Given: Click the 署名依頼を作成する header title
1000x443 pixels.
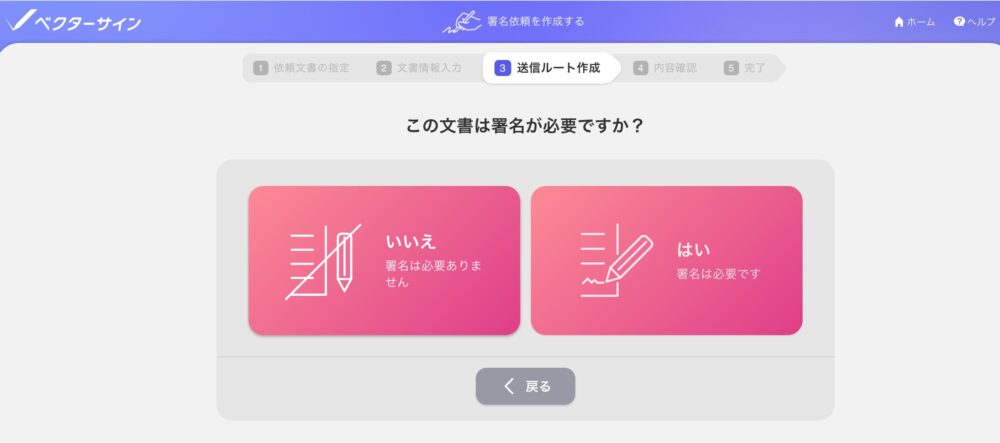Looking at the screenshot, I should pos(536,22).
